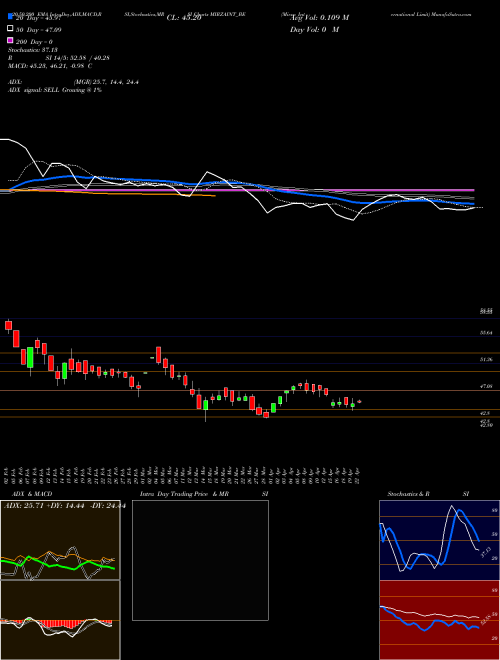Screen dimensions: 500x660
Task: Click the 'Stochastics: 37.13' reading
Action: (x=33, y=50)
